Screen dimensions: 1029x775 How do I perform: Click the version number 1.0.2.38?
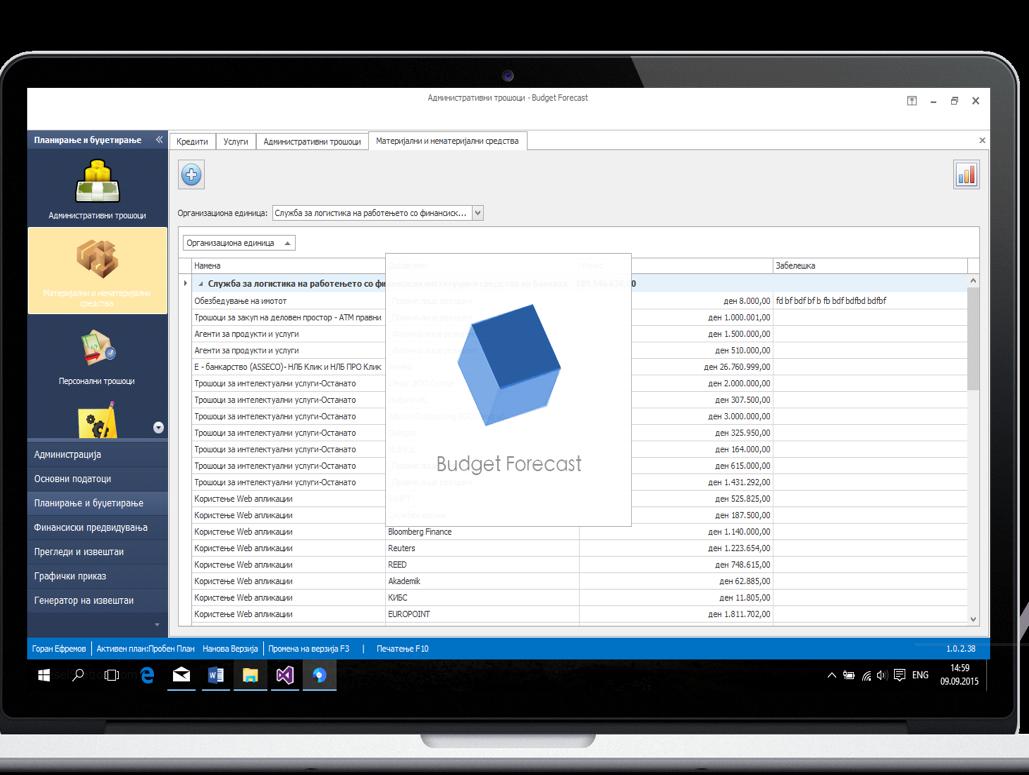(x=961, y=648)
